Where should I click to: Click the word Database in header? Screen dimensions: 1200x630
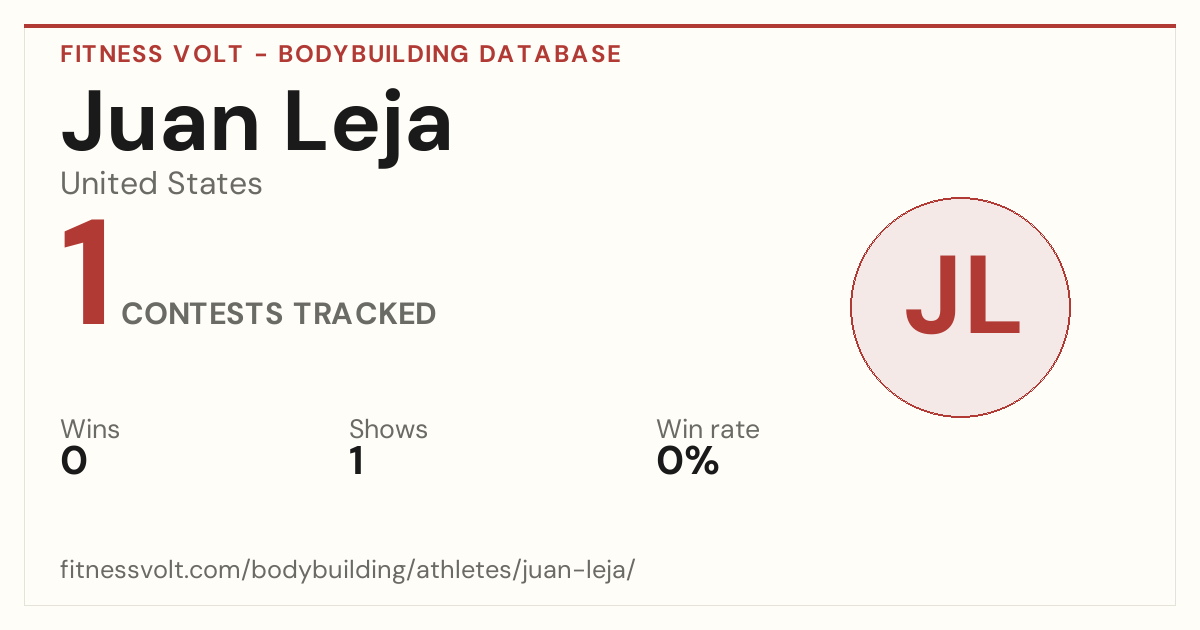pyautogui.click(x=551, y=54)
